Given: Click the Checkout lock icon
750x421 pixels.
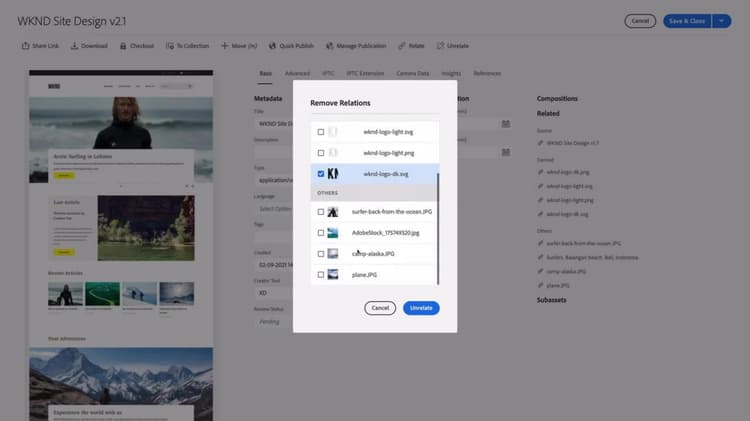Looking at the screenshot, I should coord(123,46).
